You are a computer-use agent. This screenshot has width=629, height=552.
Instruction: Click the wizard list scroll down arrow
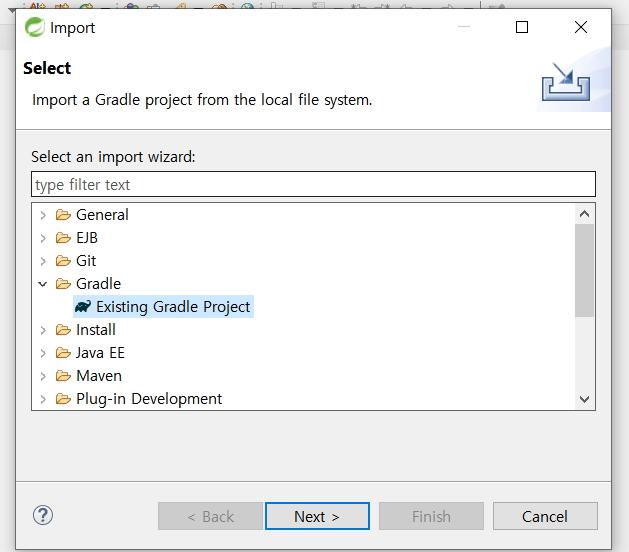point(584,400)
